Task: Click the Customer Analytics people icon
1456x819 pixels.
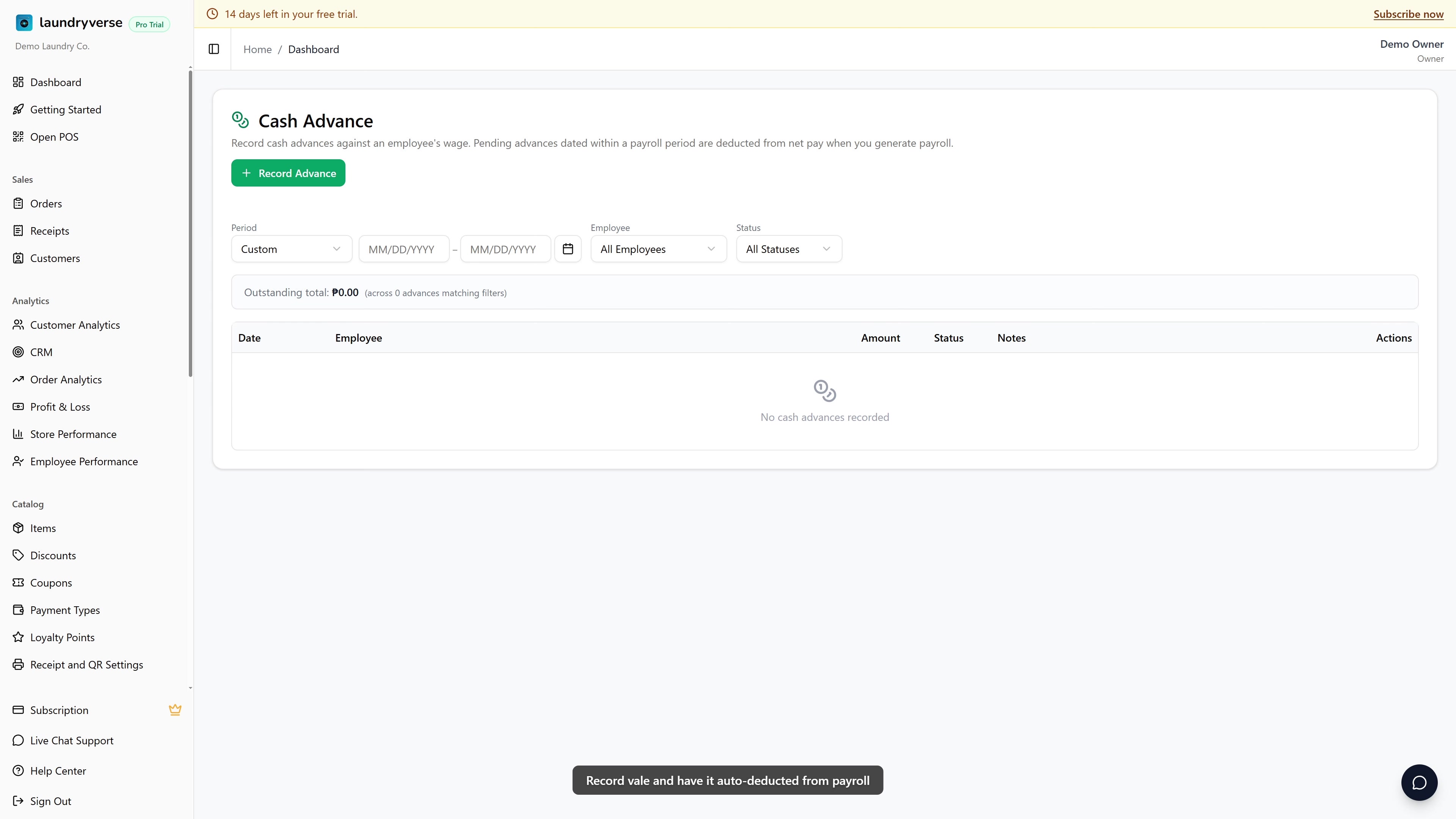Action: 18,325
